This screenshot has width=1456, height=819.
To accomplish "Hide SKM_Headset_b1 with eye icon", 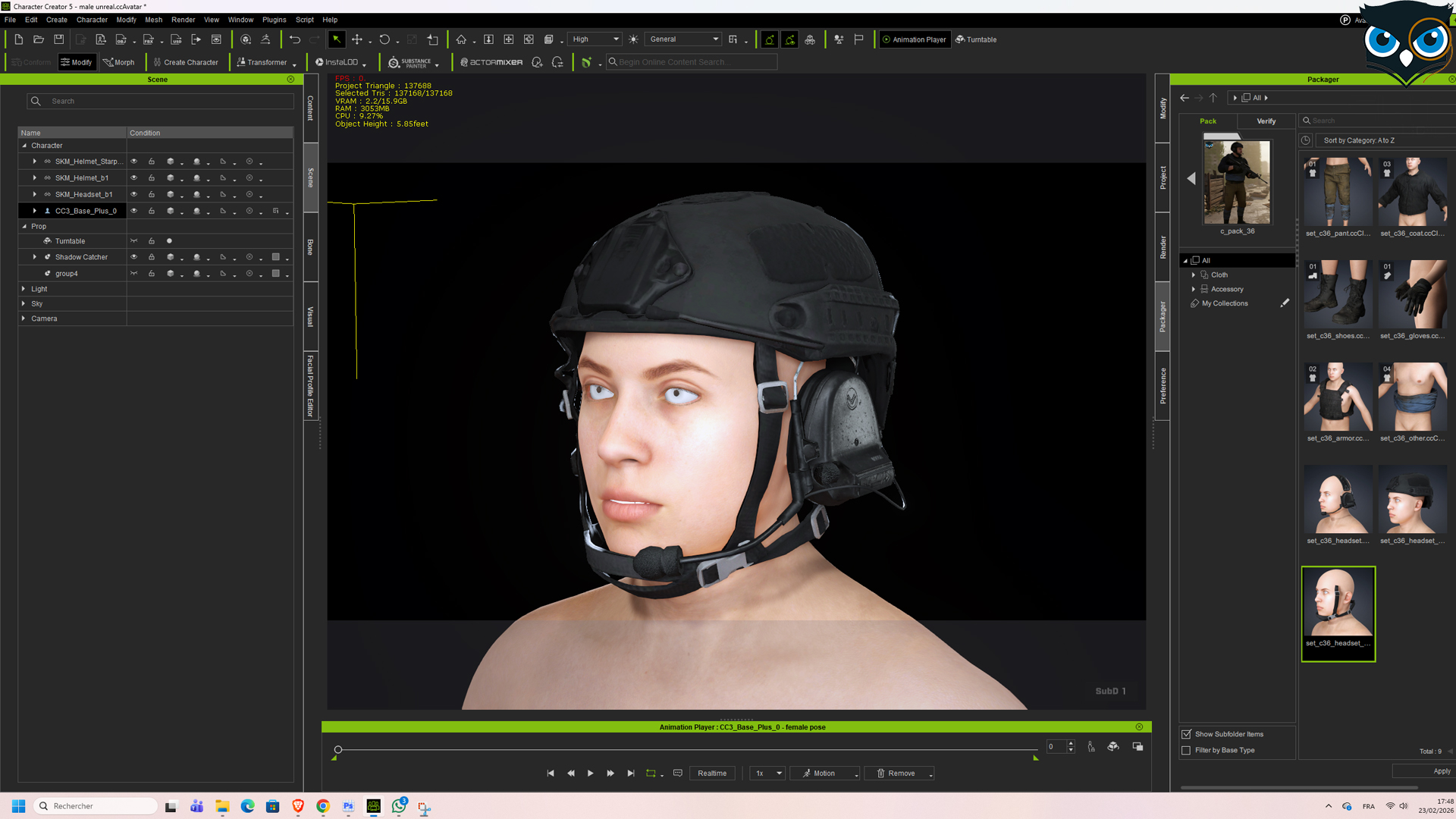I will click(x=134, y=195).
